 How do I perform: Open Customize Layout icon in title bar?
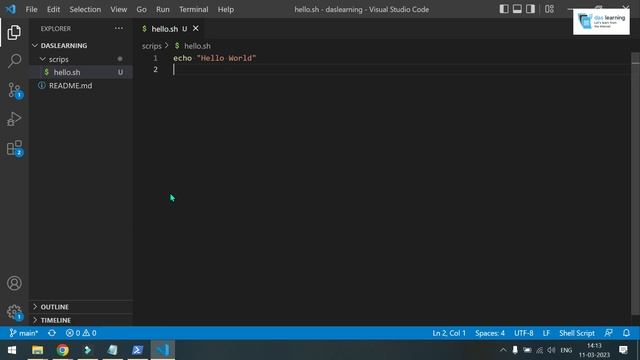click(549, 9)
